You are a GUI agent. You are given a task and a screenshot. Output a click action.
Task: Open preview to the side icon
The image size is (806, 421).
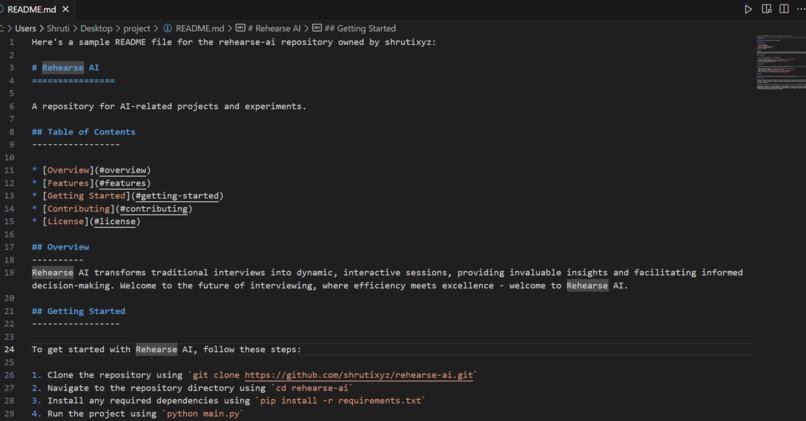(x=766, y=9)
